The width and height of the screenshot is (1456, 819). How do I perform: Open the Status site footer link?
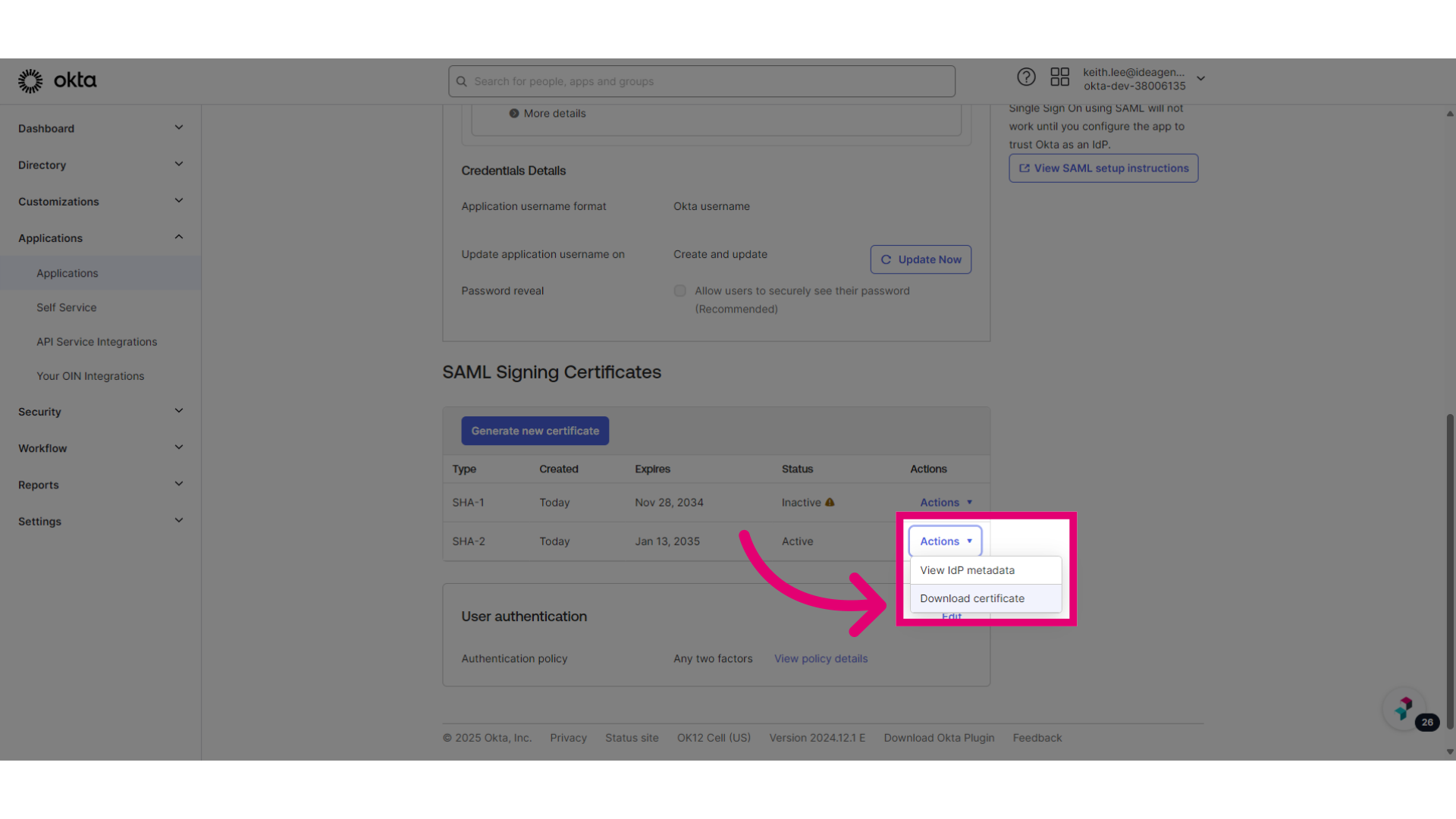pyautogui.click(x=632, y=738)
